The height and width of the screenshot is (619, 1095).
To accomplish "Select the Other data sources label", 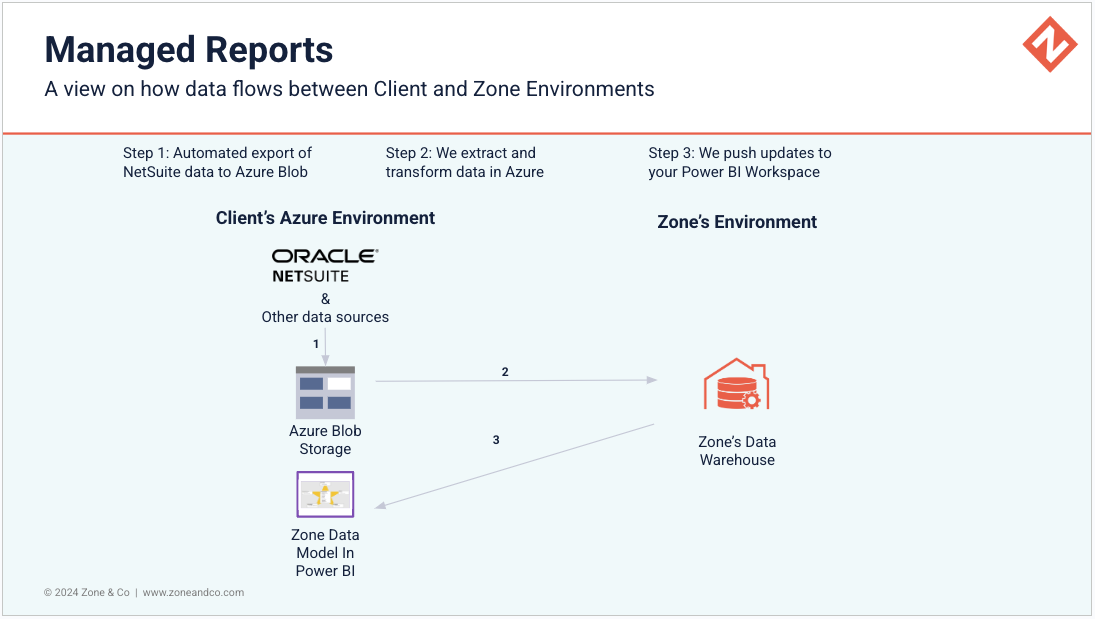I will (x=325, y=317).
